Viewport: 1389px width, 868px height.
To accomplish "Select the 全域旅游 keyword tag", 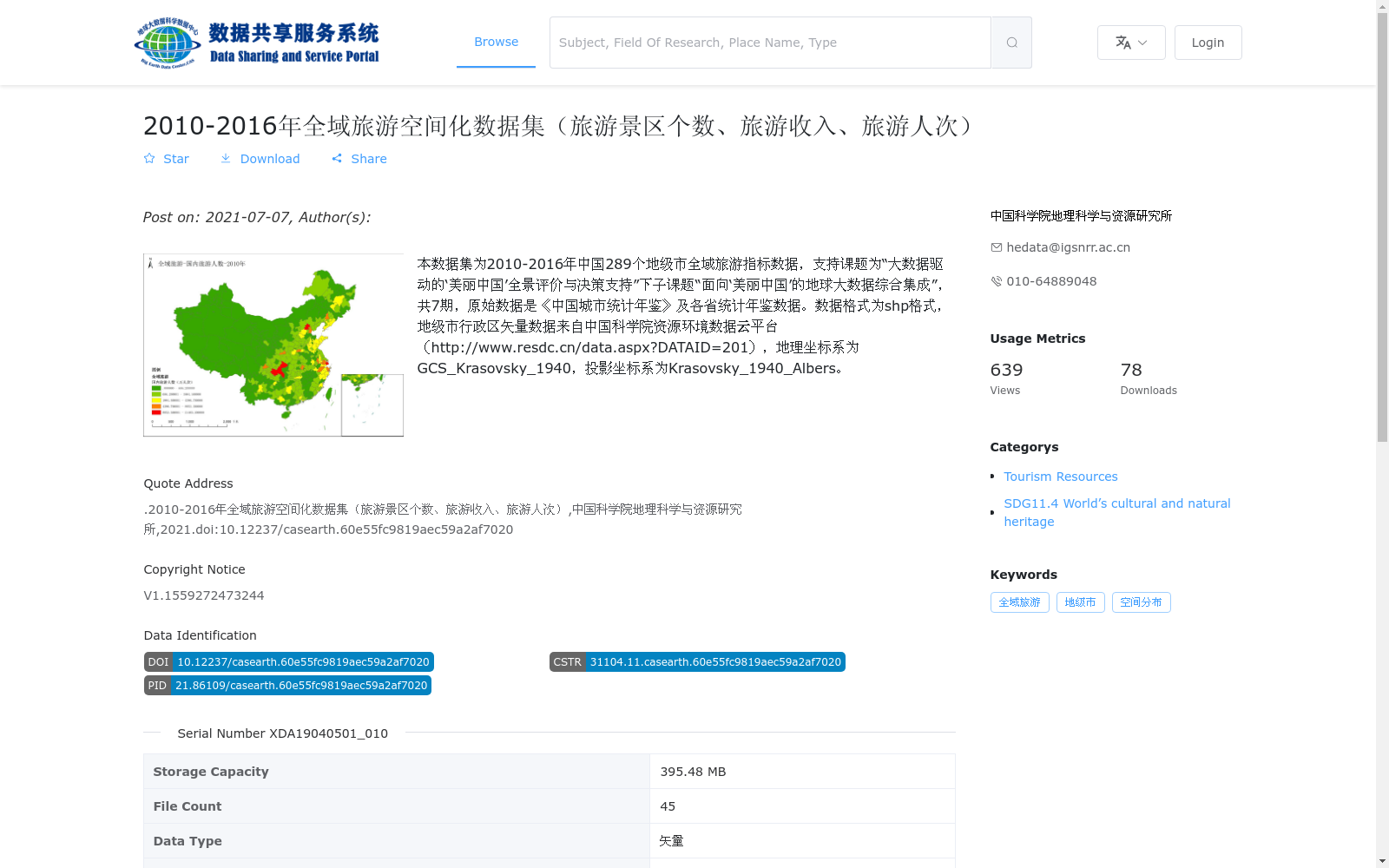I will pyautogui.click(x=1019, y=602).
